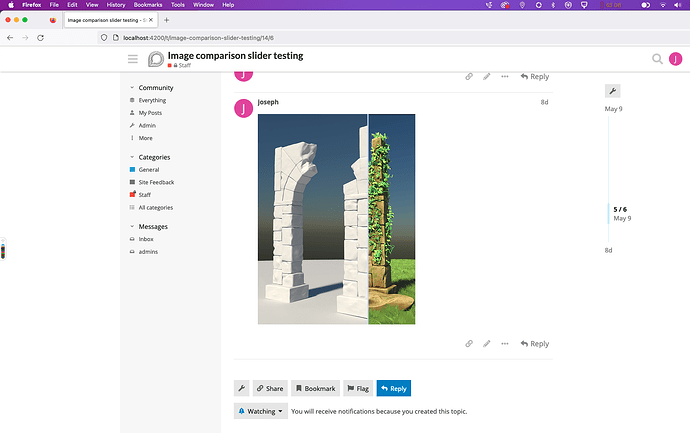Go back in Firefox

(x=10, y=38)
